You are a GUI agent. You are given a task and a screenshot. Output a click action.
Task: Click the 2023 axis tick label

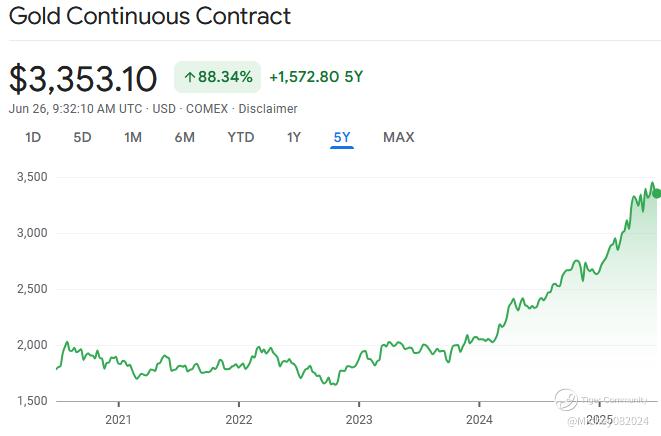[359, 420]
